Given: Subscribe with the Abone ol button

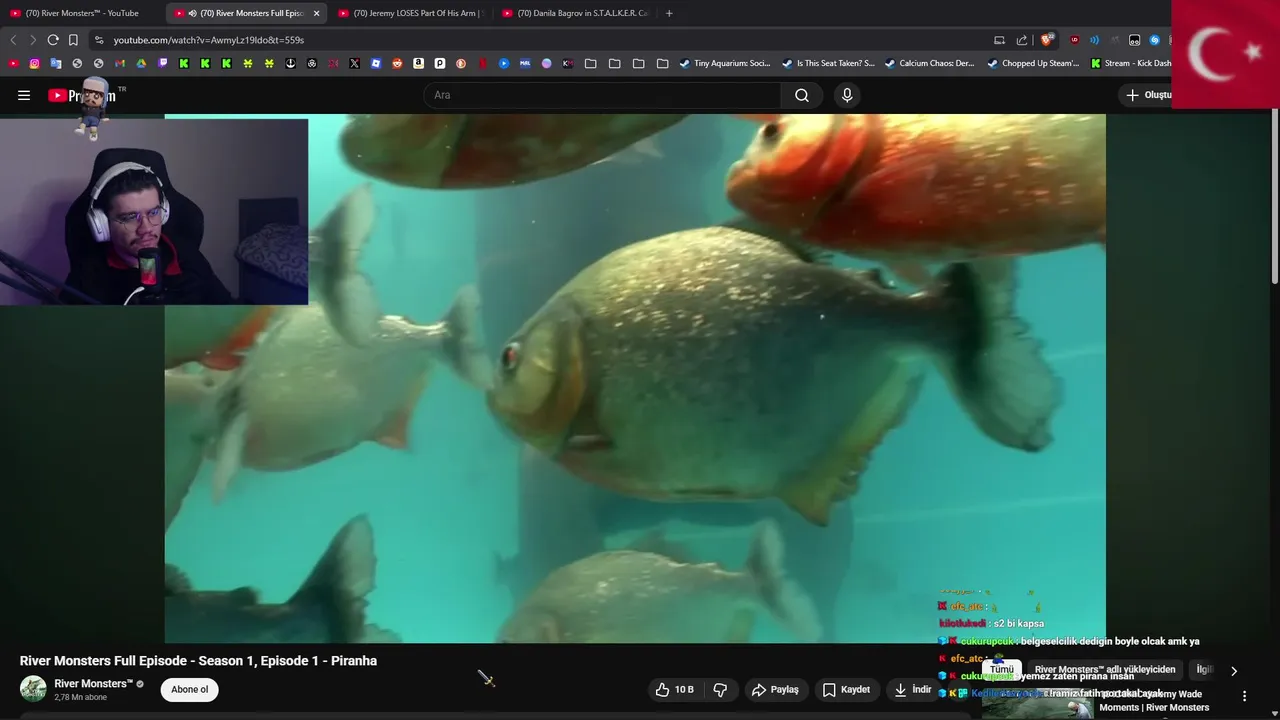Looking at the screenshot, I should pos(189,689).
